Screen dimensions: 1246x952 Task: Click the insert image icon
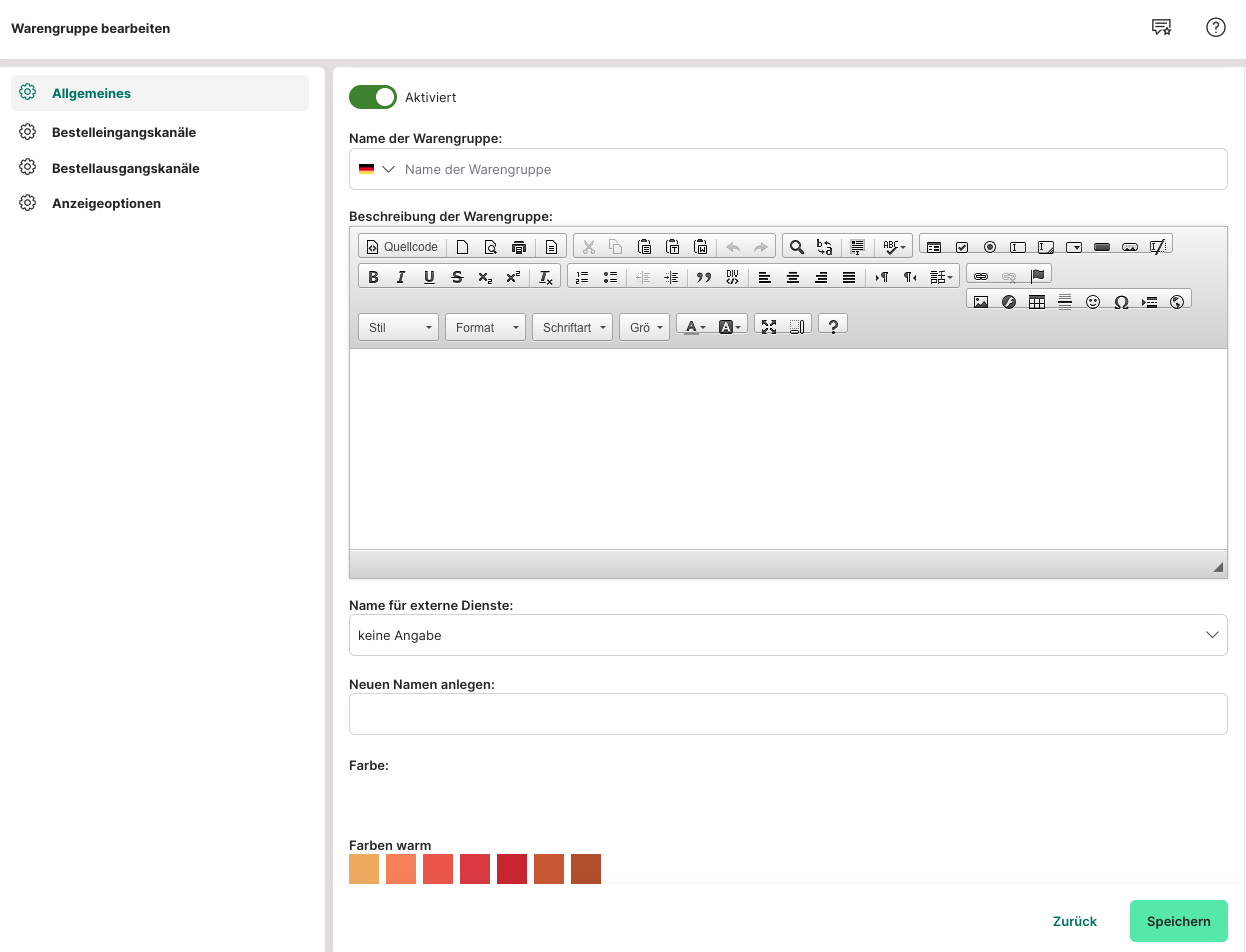[981, 302]
